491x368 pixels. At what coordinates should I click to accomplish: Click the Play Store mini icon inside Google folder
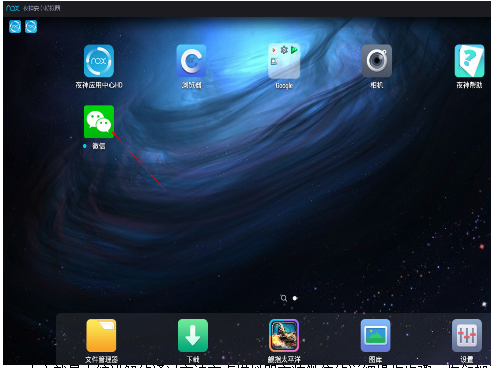(x=274, y=50)
